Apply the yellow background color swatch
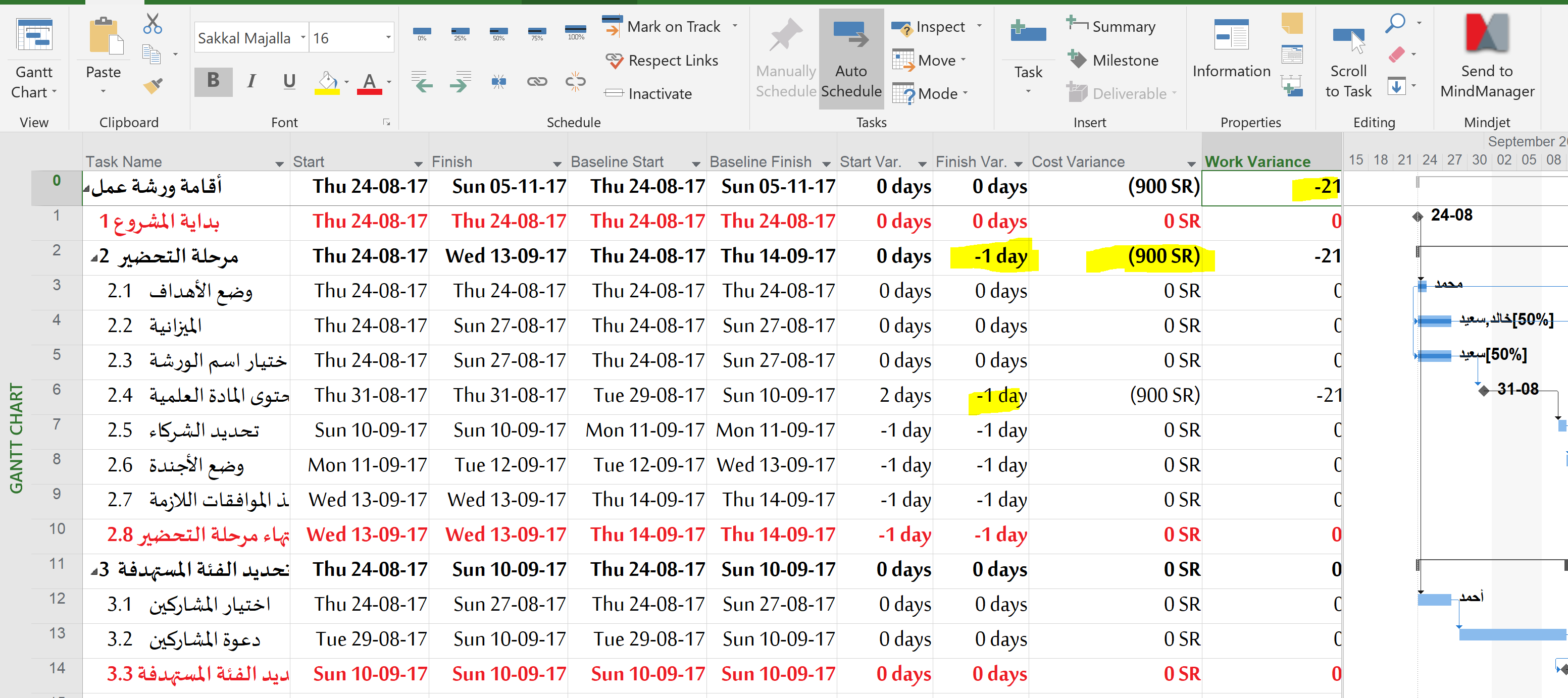Screen dimensions: 1568x698 click(327, 82)
